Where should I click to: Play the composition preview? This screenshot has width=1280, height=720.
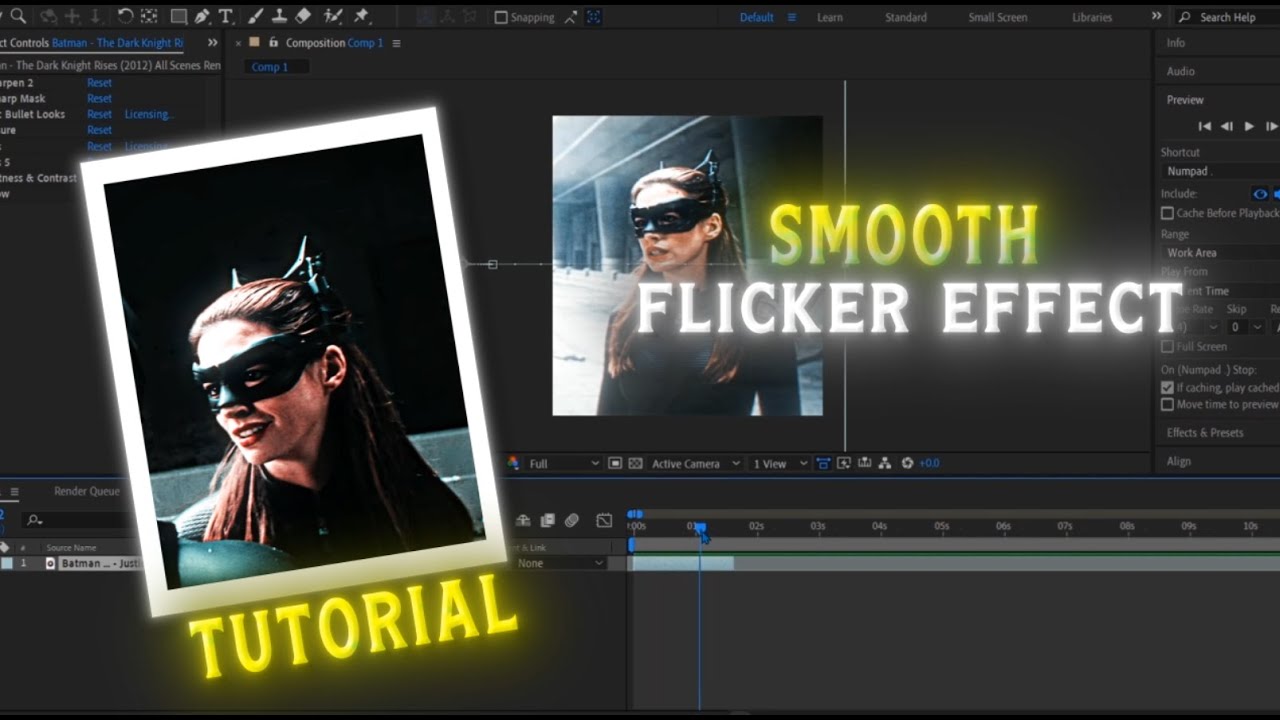1249,126
